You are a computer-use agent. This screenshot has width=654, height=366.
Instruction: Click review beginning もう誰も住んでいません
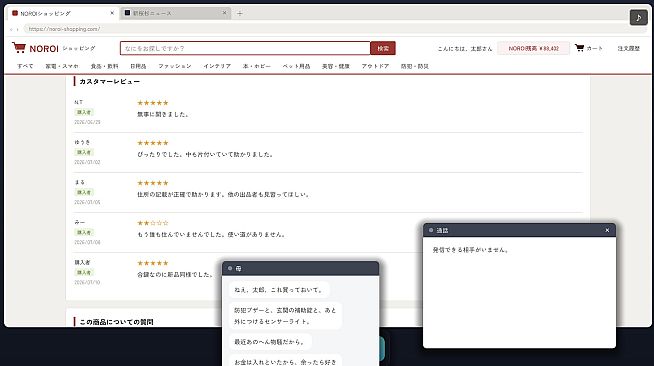[x=211, y=234]
